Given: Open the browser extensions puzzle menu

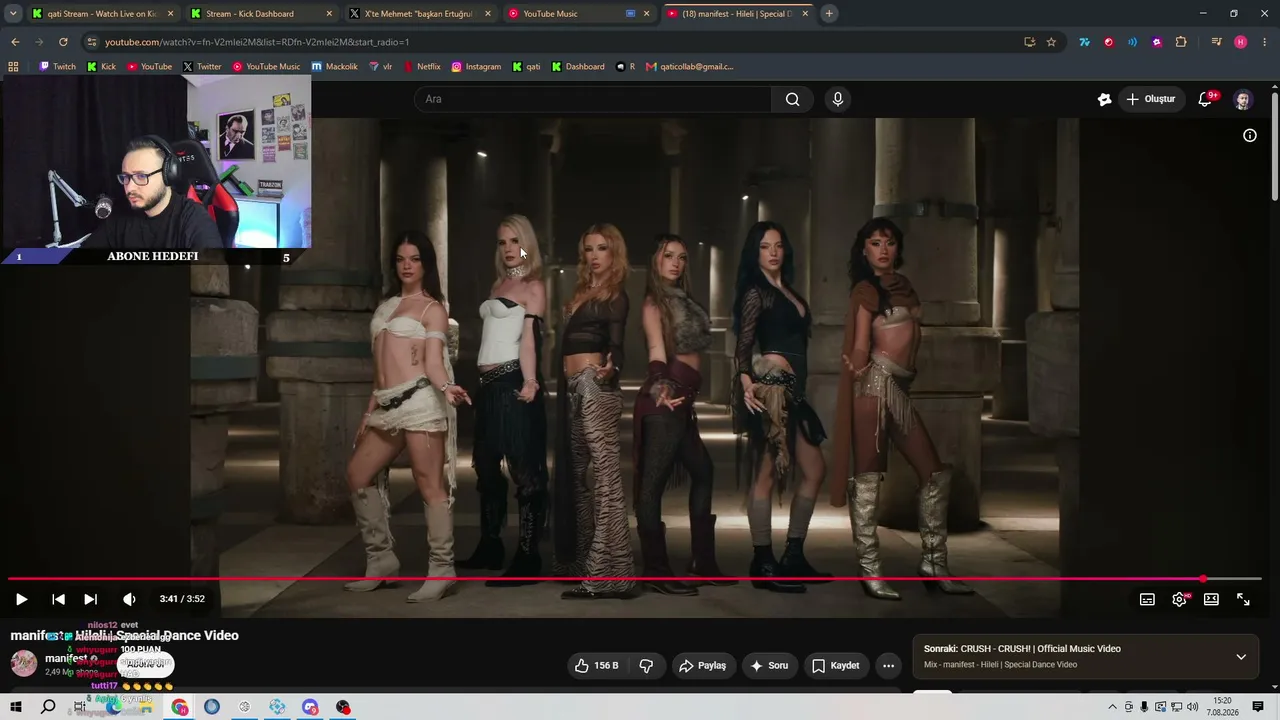Looking at the screenshot, I should point(1181,42).
